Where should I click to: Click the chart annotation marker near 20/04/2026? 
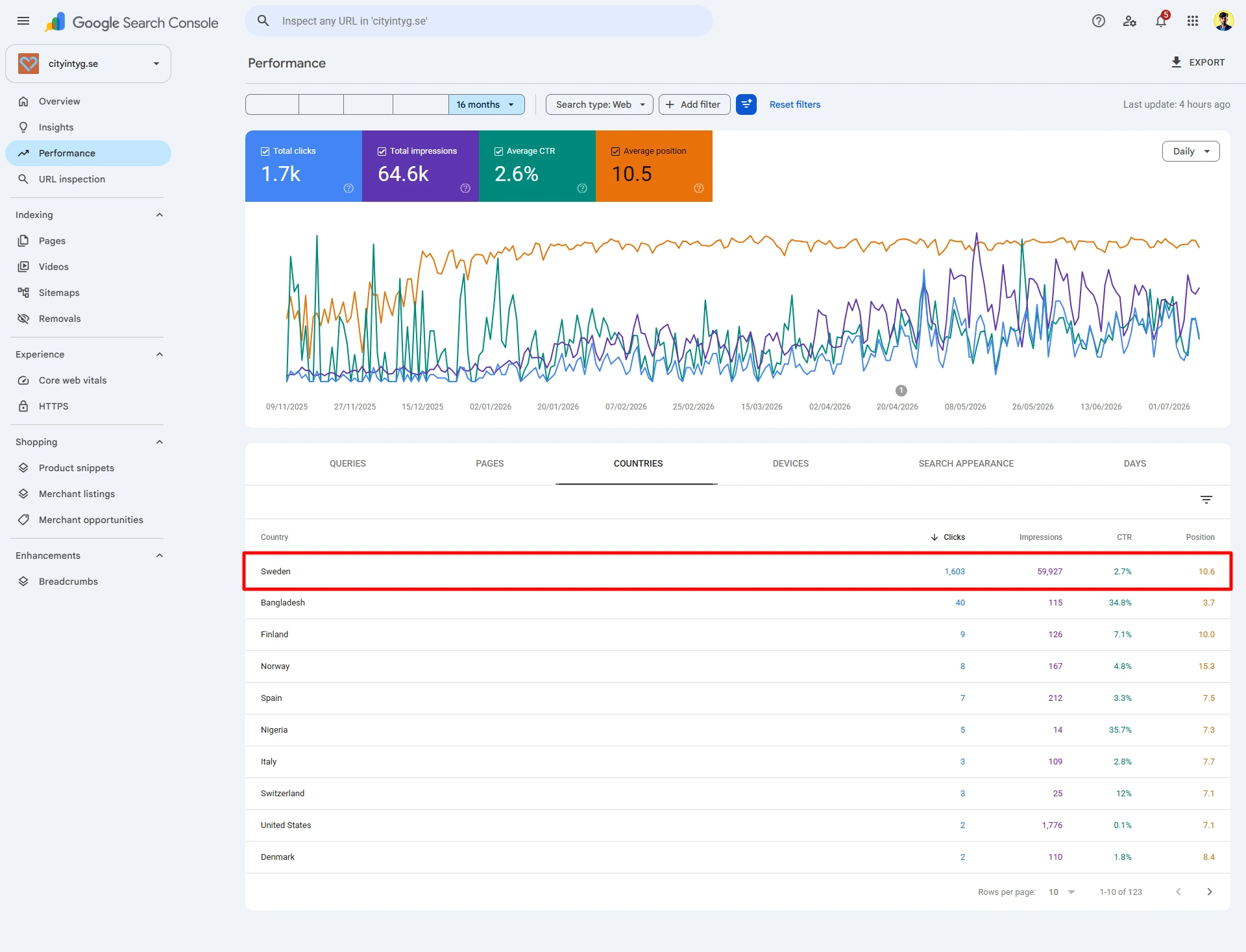[901, 391]
